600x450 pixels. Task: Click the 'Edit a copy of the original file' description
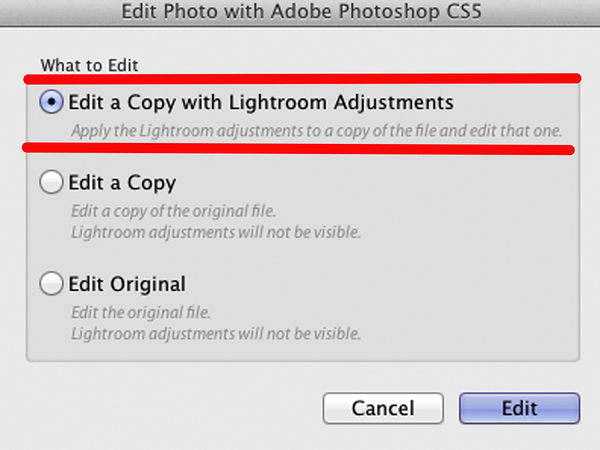(173, 211)
